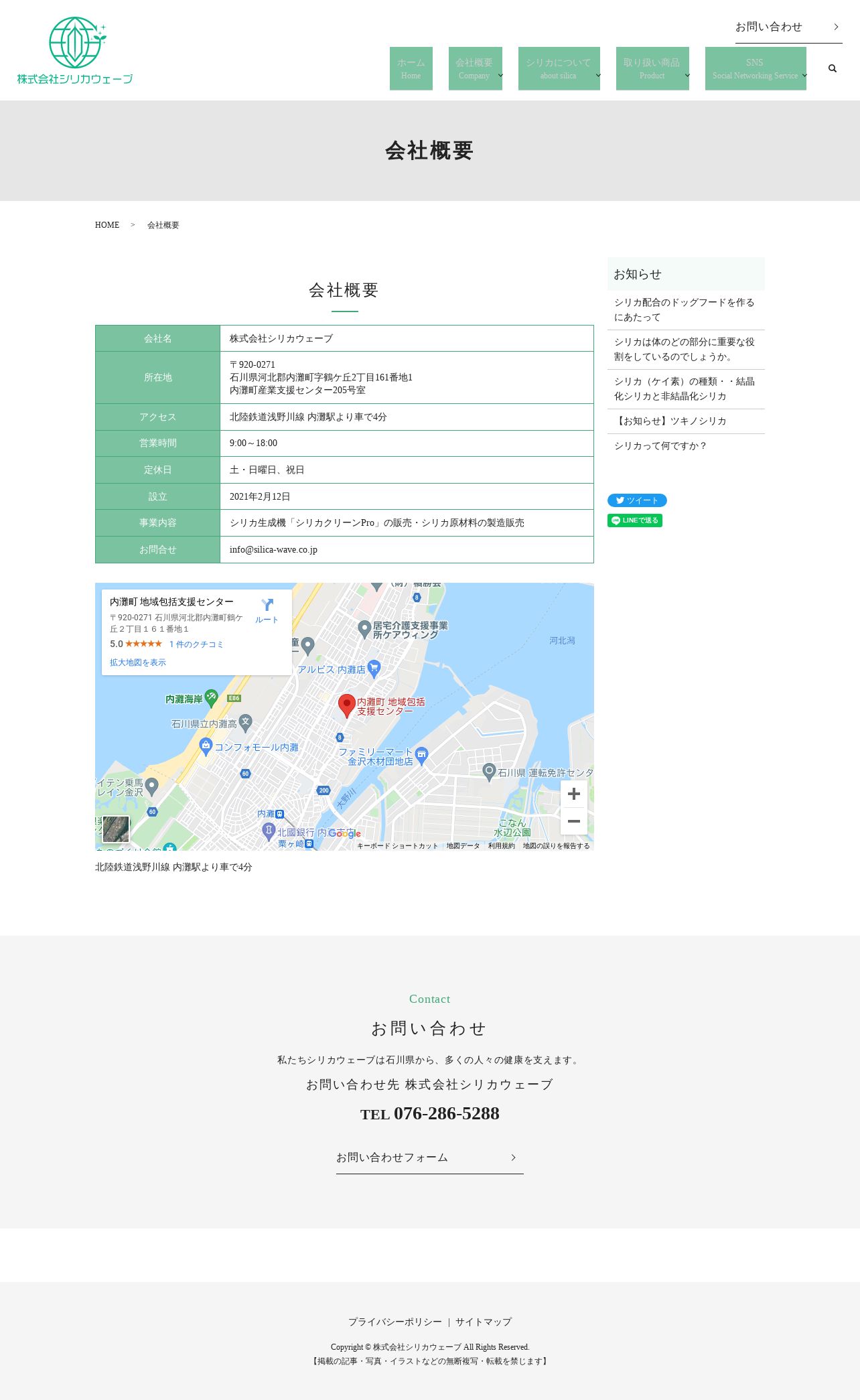Viewport: 860px width, 1400px height.
Task: Click the info@silica-wave.co.jp email text
Action: (x=273, y=550)
